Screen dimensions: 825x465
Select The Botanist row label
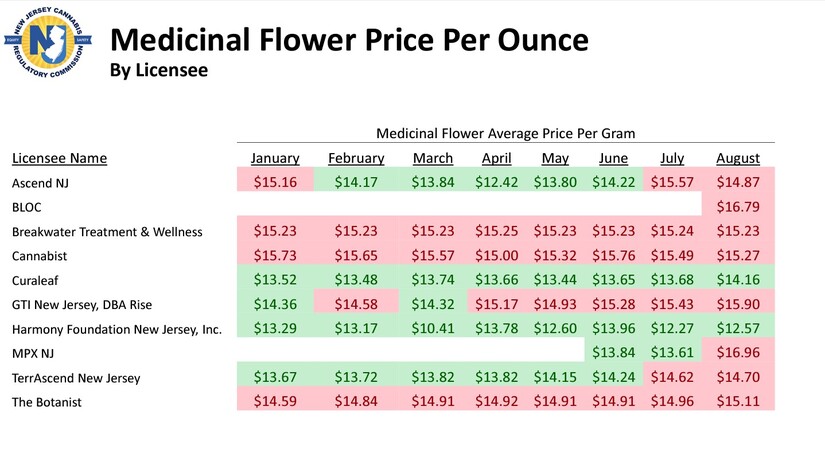(x=47, y=402)
